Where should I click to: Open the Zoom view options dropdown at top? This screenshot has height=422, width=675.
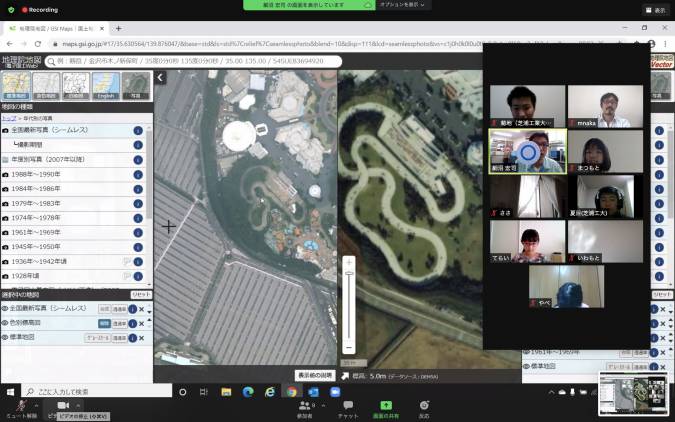[x=402, y=5]
